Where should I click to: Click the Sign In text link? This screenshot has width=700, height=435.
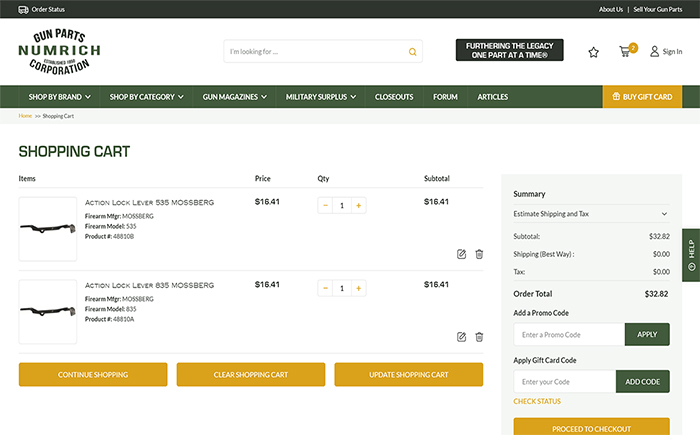tap(672, 52)
